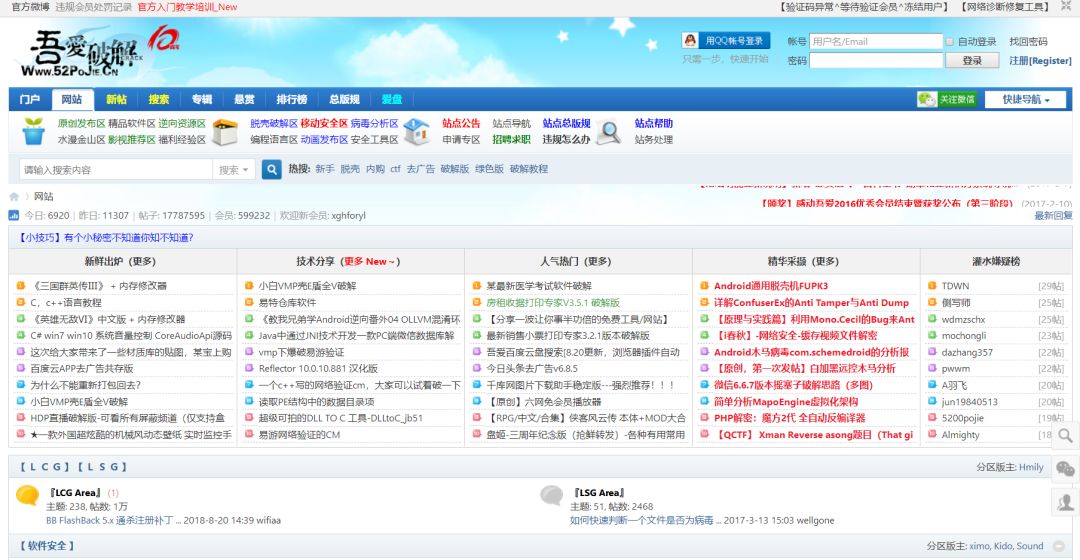Click the floating user icon on right edge
Viewport: 1080px width, 560px height.
point(1065,502)
